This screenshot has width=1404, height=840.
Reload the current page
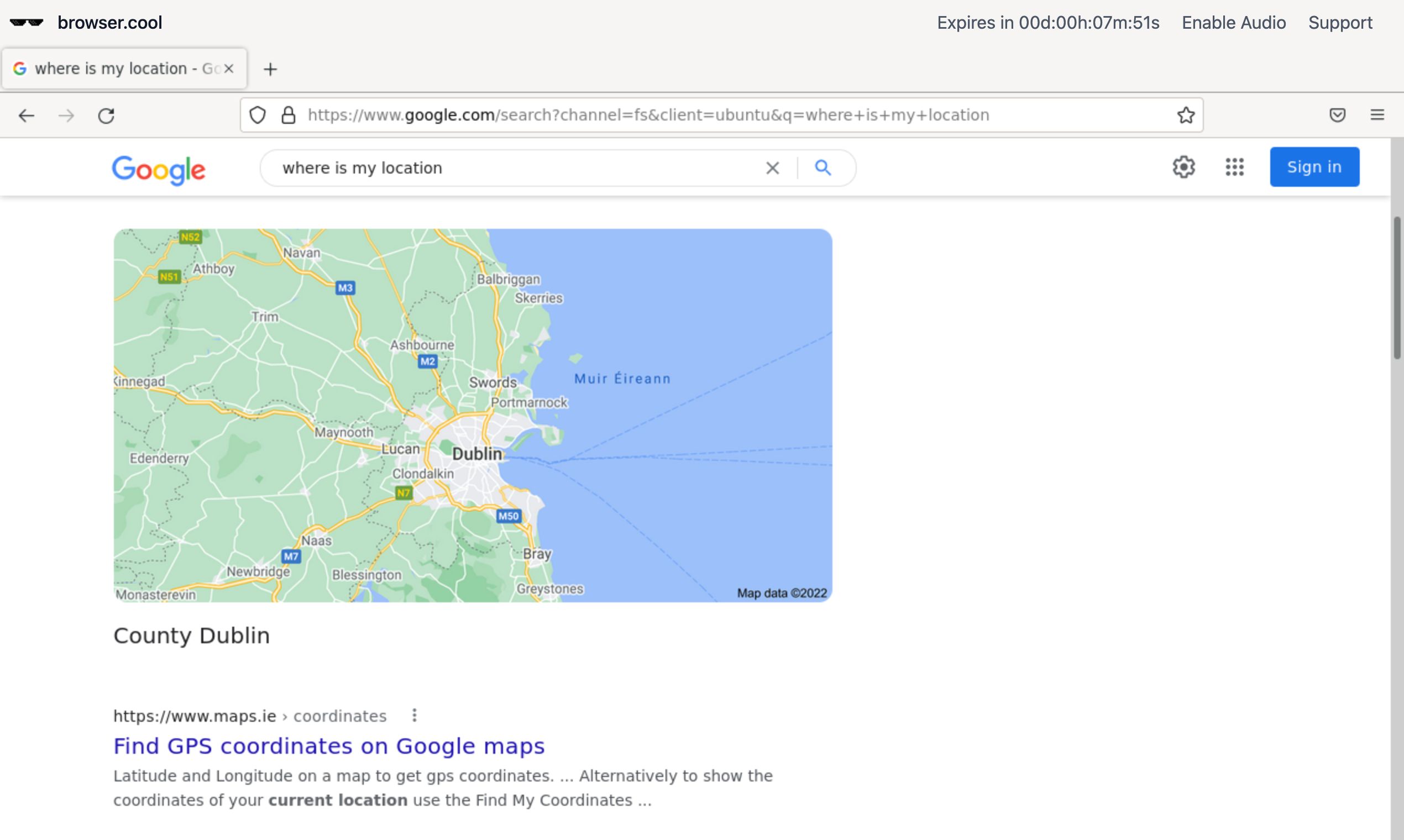107,115
